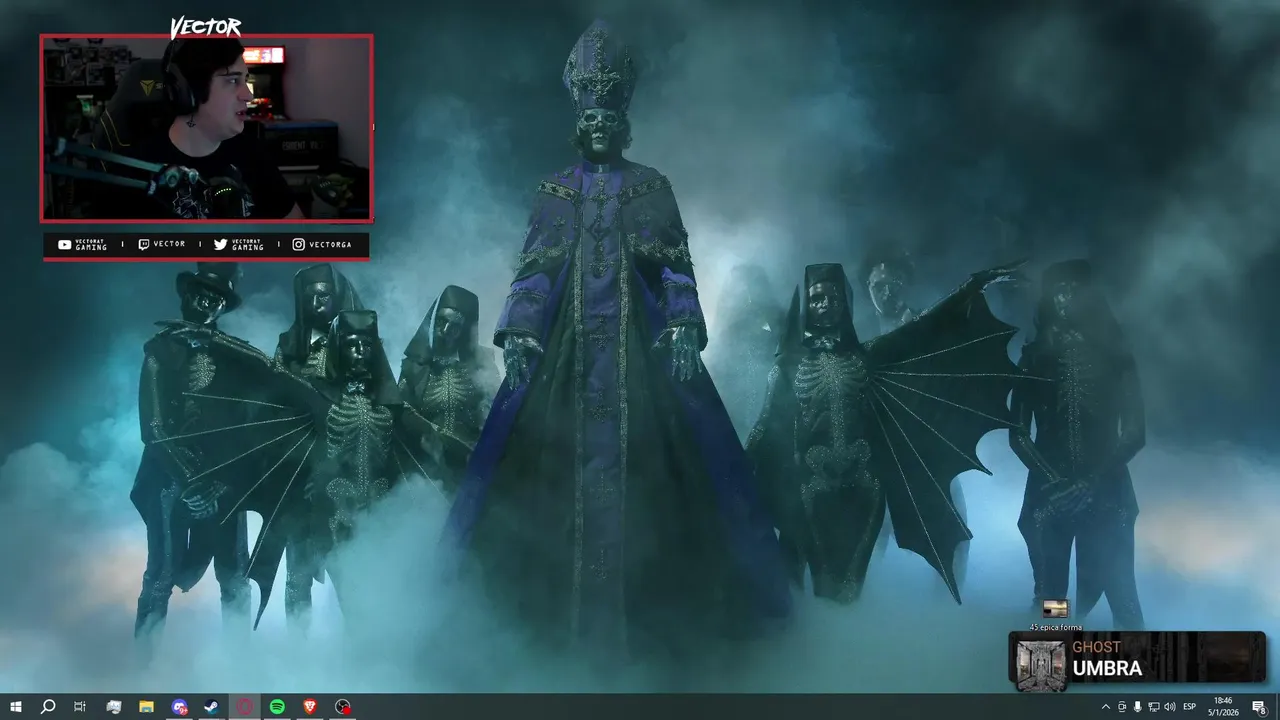1280x720 pixels.
Task: Open the clock and calendar showing 18:46
Action: pos(1223,707)
